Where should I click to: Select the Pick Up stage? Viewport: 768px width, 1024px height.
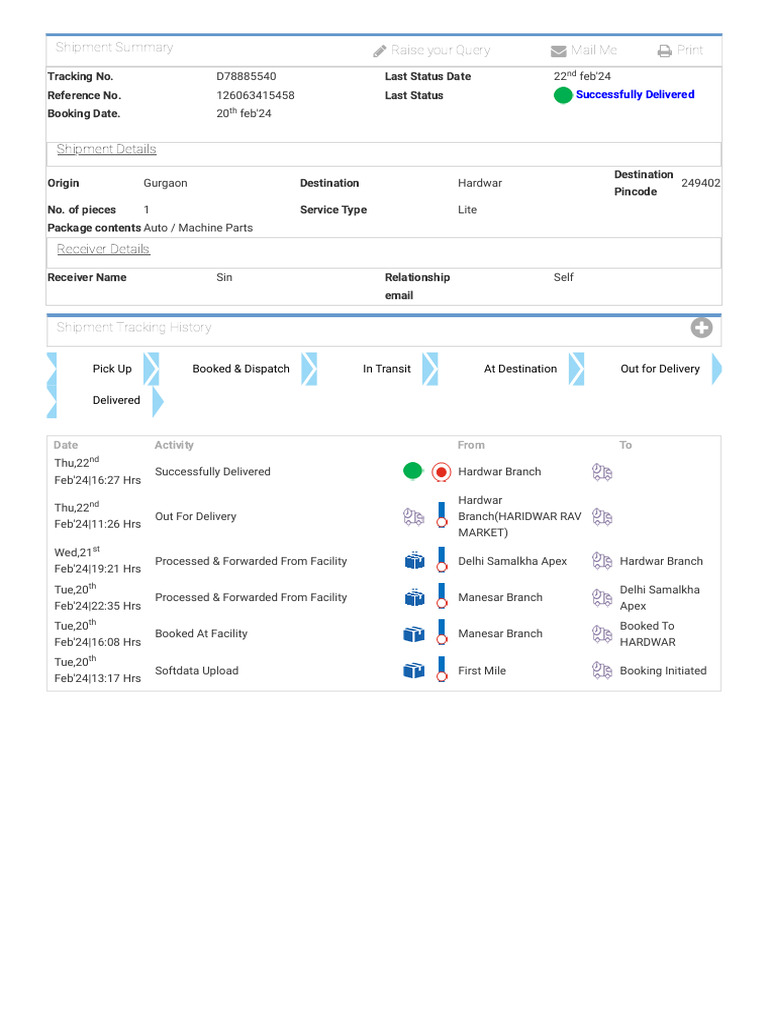click(x=112, y=369)
